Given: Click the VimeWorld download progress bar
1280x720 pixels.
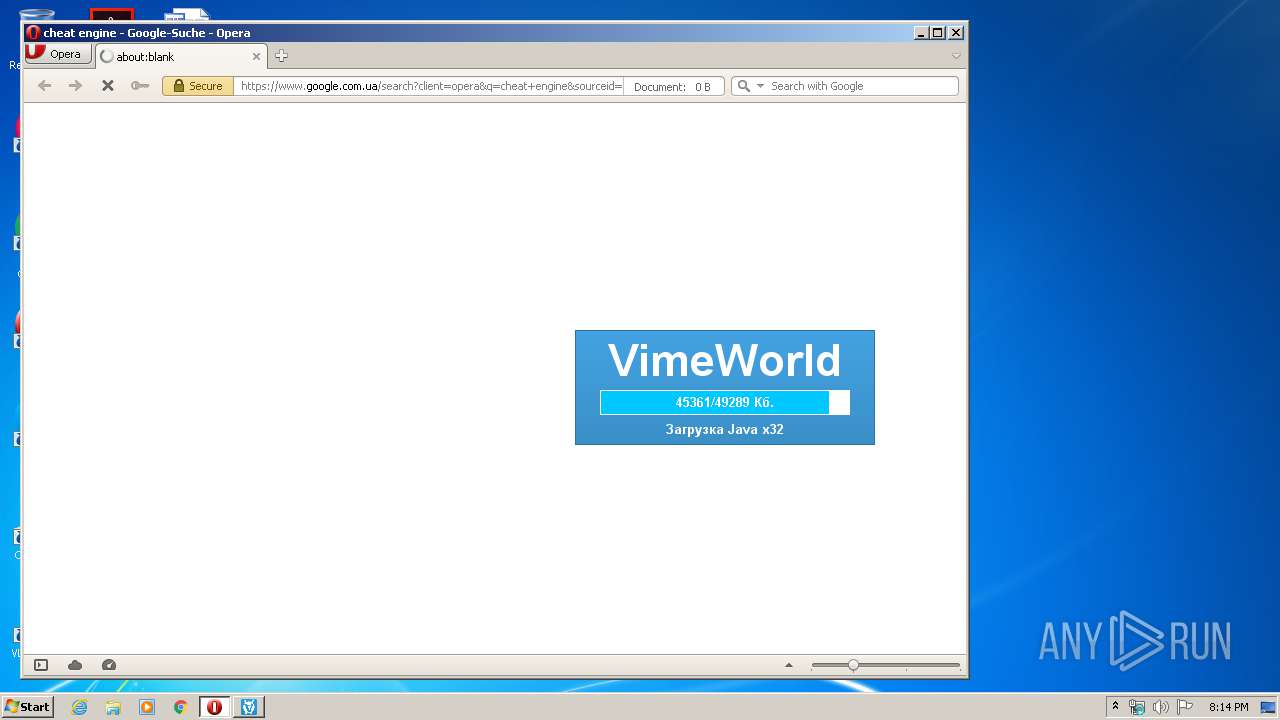Looking at the screenshot, I should (x=725, y=402).
